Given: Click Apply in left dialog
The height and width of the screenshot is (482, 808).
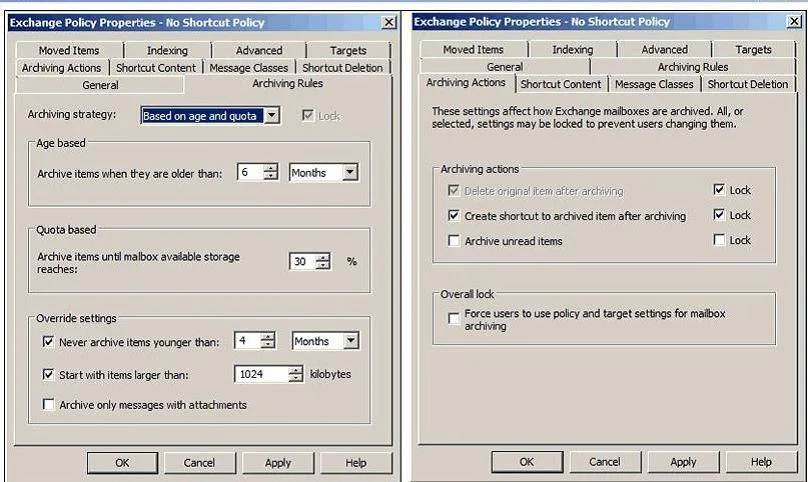Looking at the screenshot, I should [278, 462].
